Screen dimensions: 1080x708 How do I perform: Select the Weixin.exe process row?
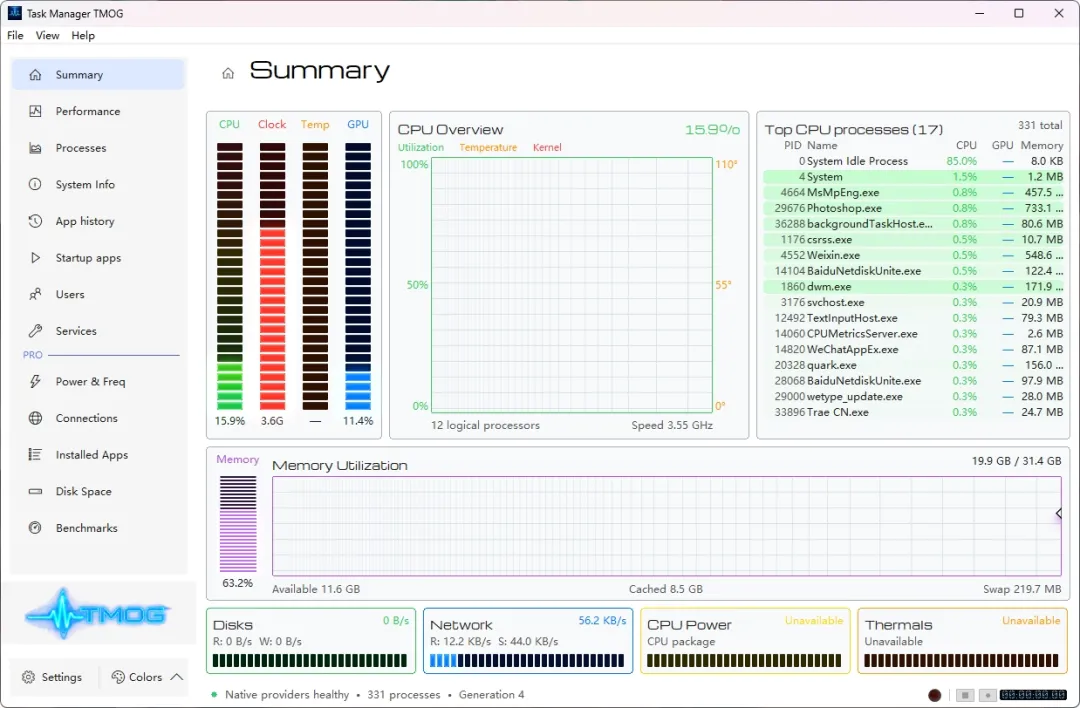(x=913, y=255)
